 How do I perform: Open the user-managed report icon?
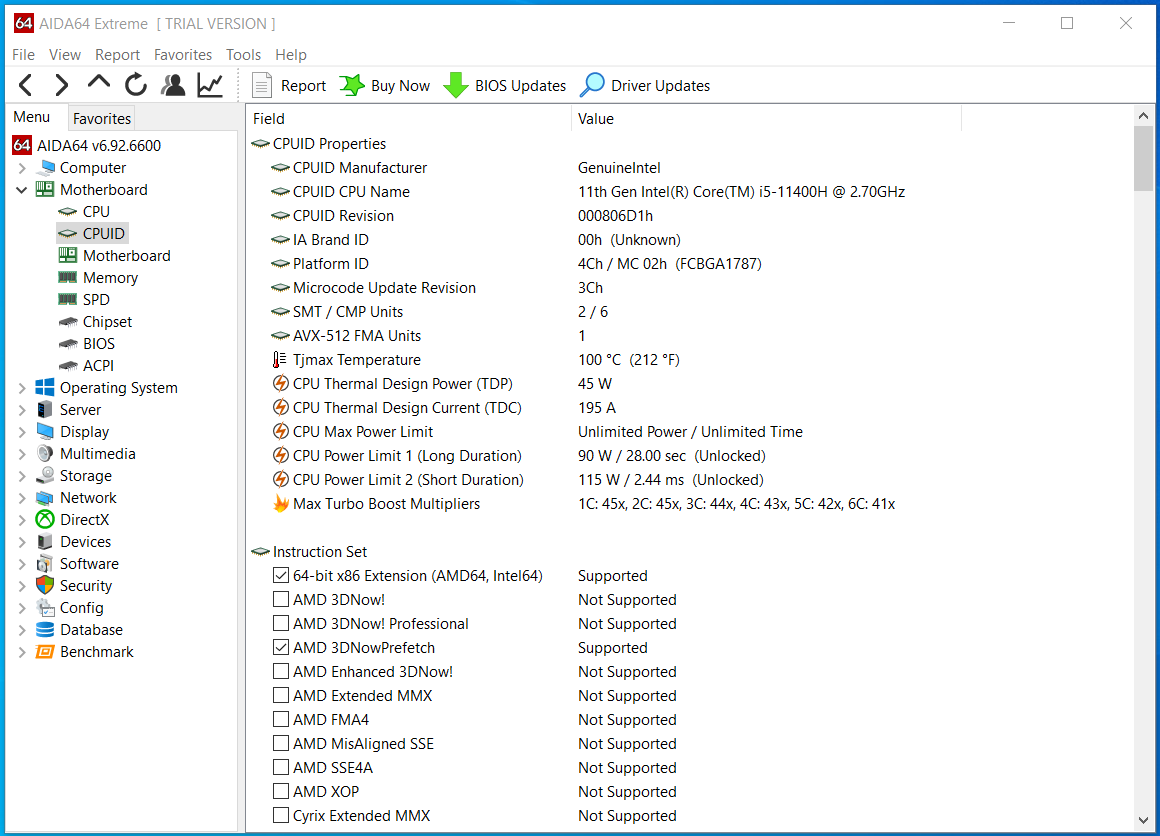173,86
